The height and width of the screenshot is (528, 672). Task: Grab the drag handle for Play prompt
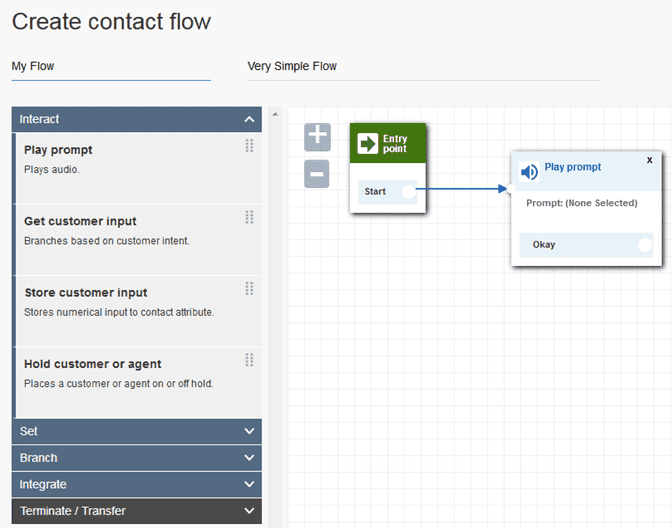pyautogui.click(x=249, y=146)
